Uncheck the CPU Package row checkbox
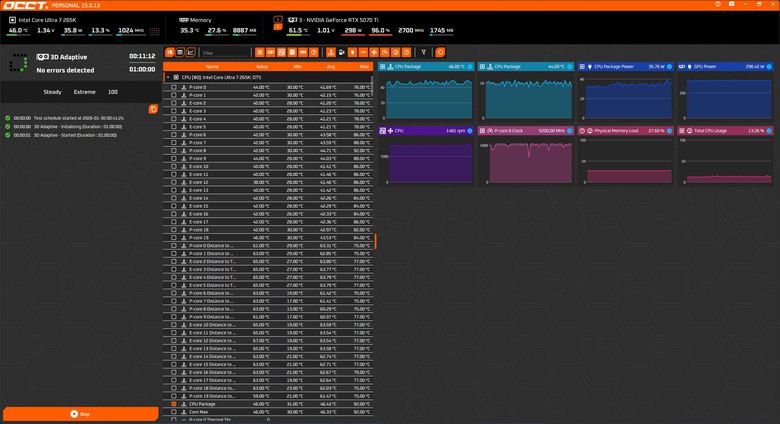The width and height of the screenshot is (780, 424). pyautogui.click(x=174, y=404)
